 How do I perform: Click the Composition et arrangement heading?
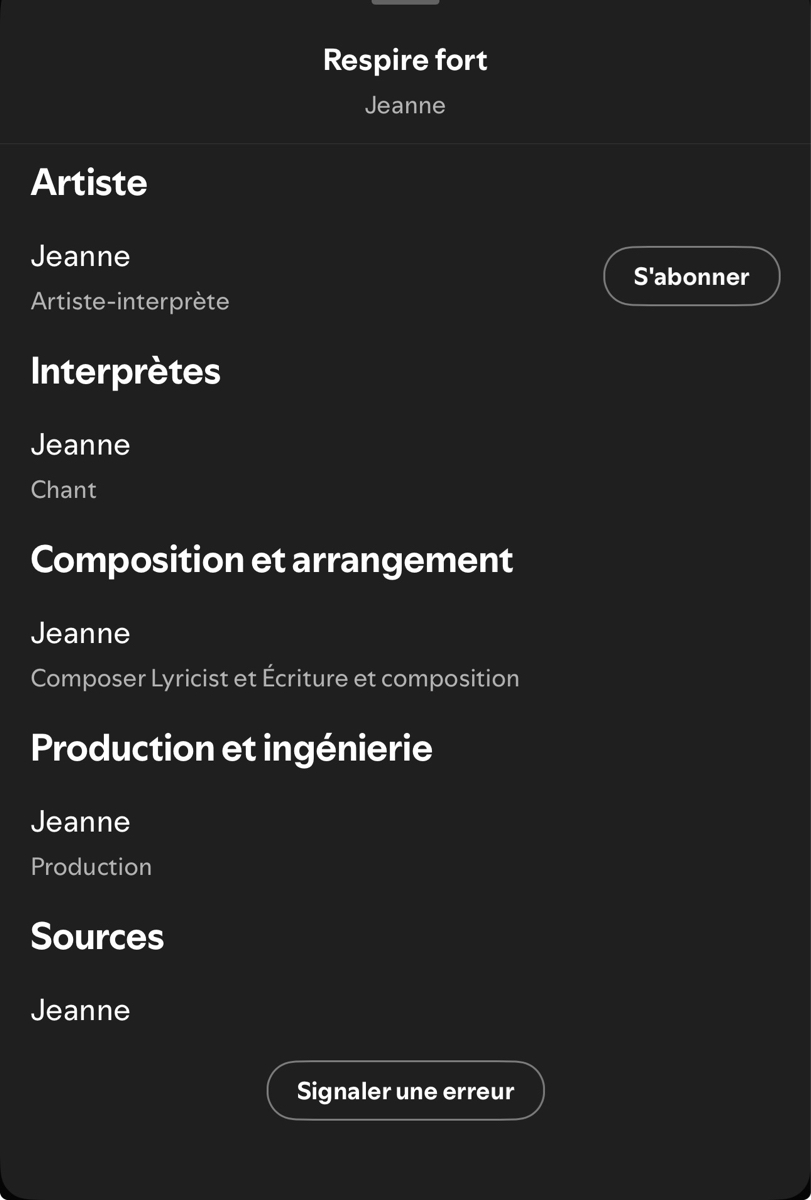tap(271, 560)
